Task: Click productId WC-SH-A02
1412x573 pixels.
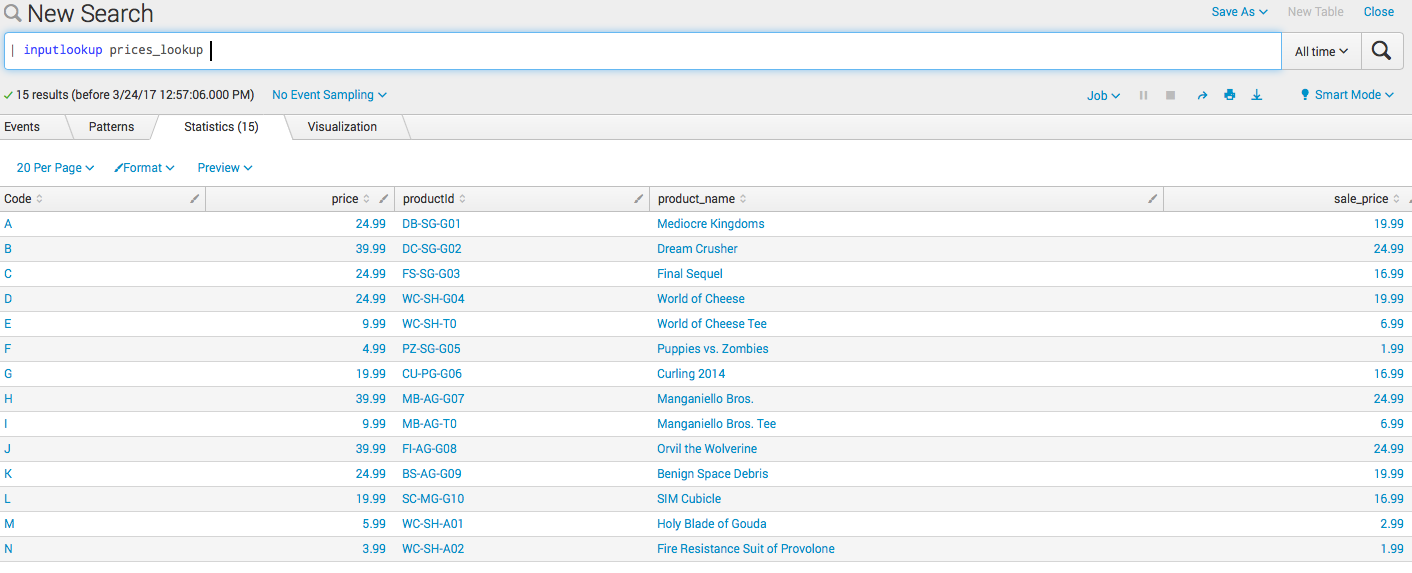Action: 433,549
